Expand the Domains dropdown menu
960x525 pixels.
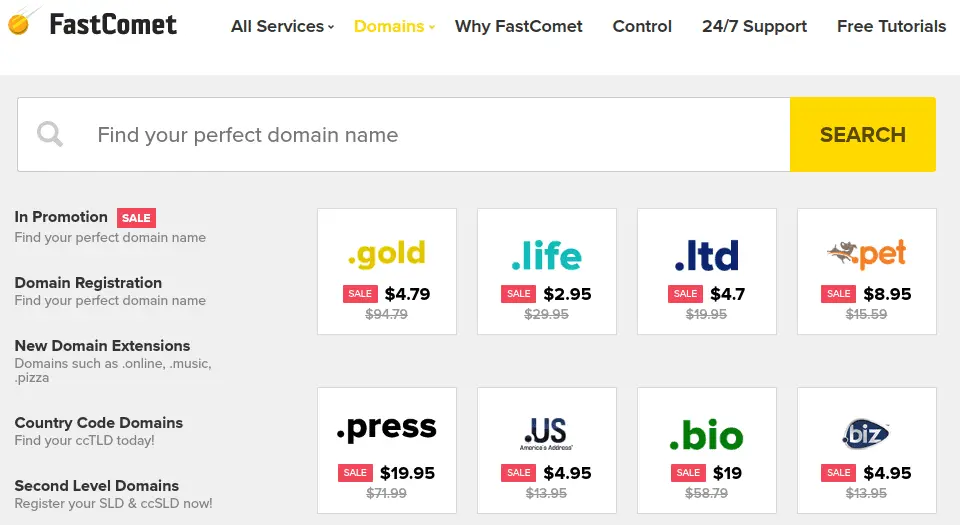(x=394, y=26)
